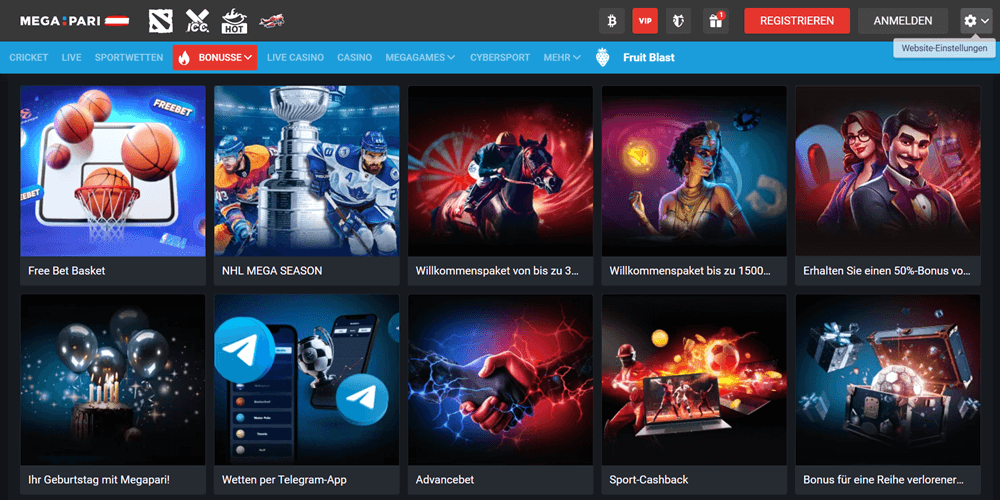
Task: Click the Bitcoin payment icon
Action: click(612, 21)
